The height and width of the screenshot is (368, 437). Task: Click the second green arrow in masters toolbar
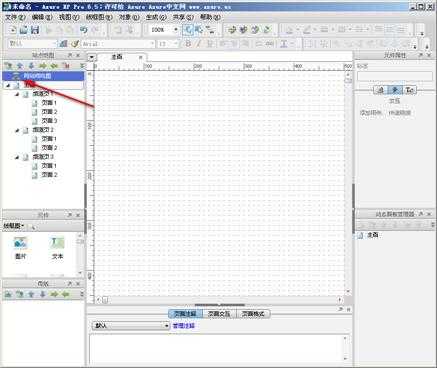[65, 294]
